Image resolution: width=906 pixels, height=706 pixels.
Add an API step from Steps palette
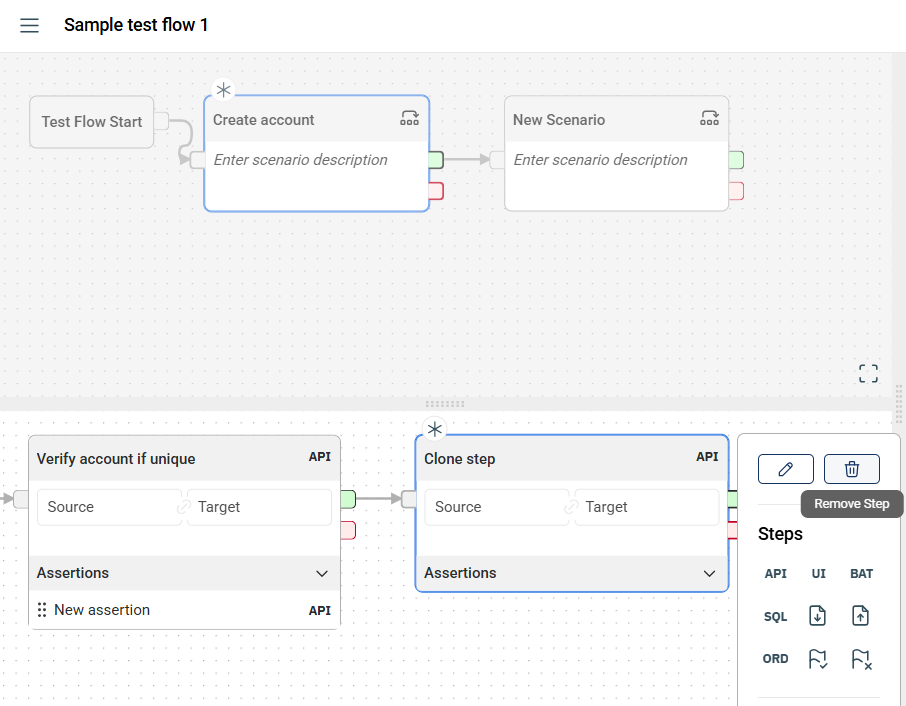pyautogui.click(x=775, y=574)
